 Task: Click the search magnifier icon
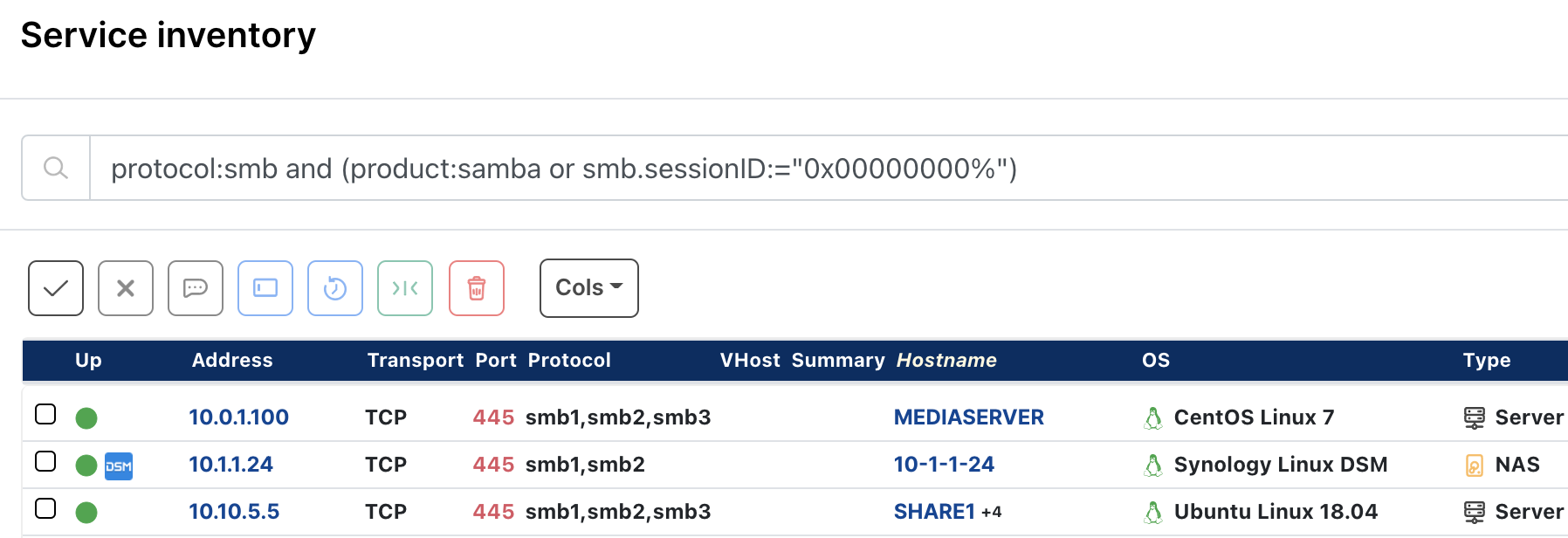point(55,167)
